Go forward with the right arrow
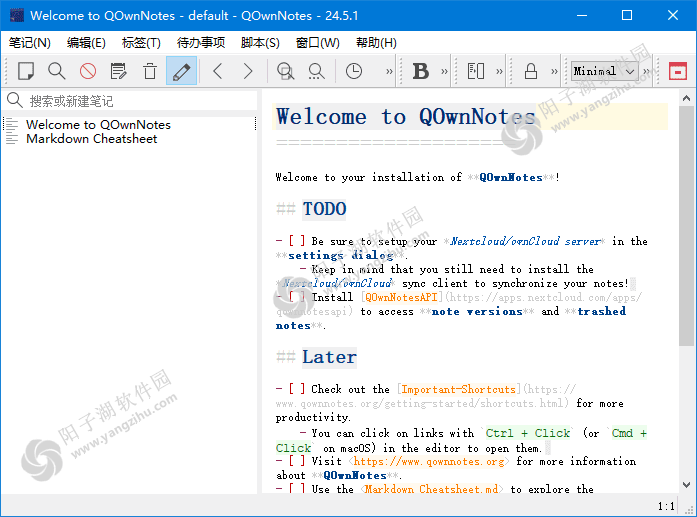Viewport: 697px width, 517px height. [248, 71]
